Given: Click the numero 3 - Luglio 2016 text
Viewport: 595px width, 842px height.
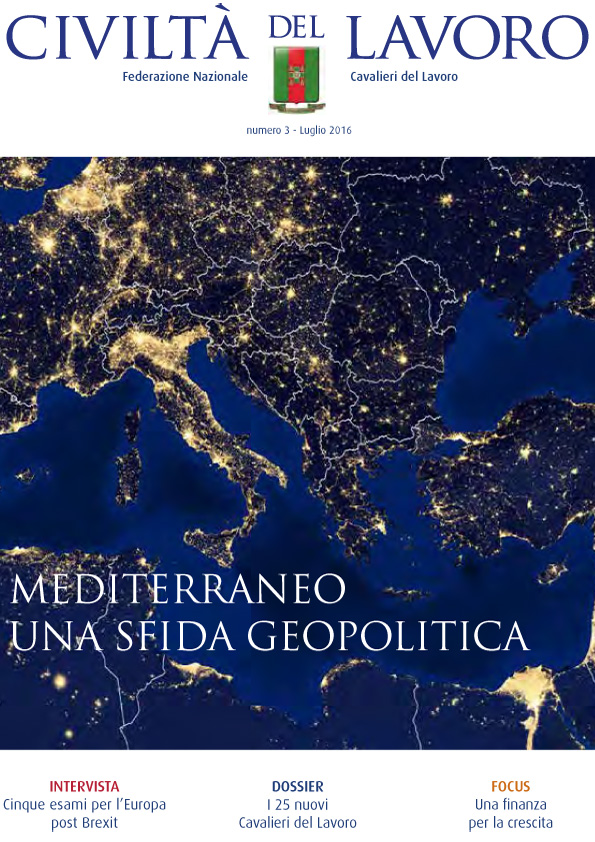Looking at the screenshot, I should [299, 130].
